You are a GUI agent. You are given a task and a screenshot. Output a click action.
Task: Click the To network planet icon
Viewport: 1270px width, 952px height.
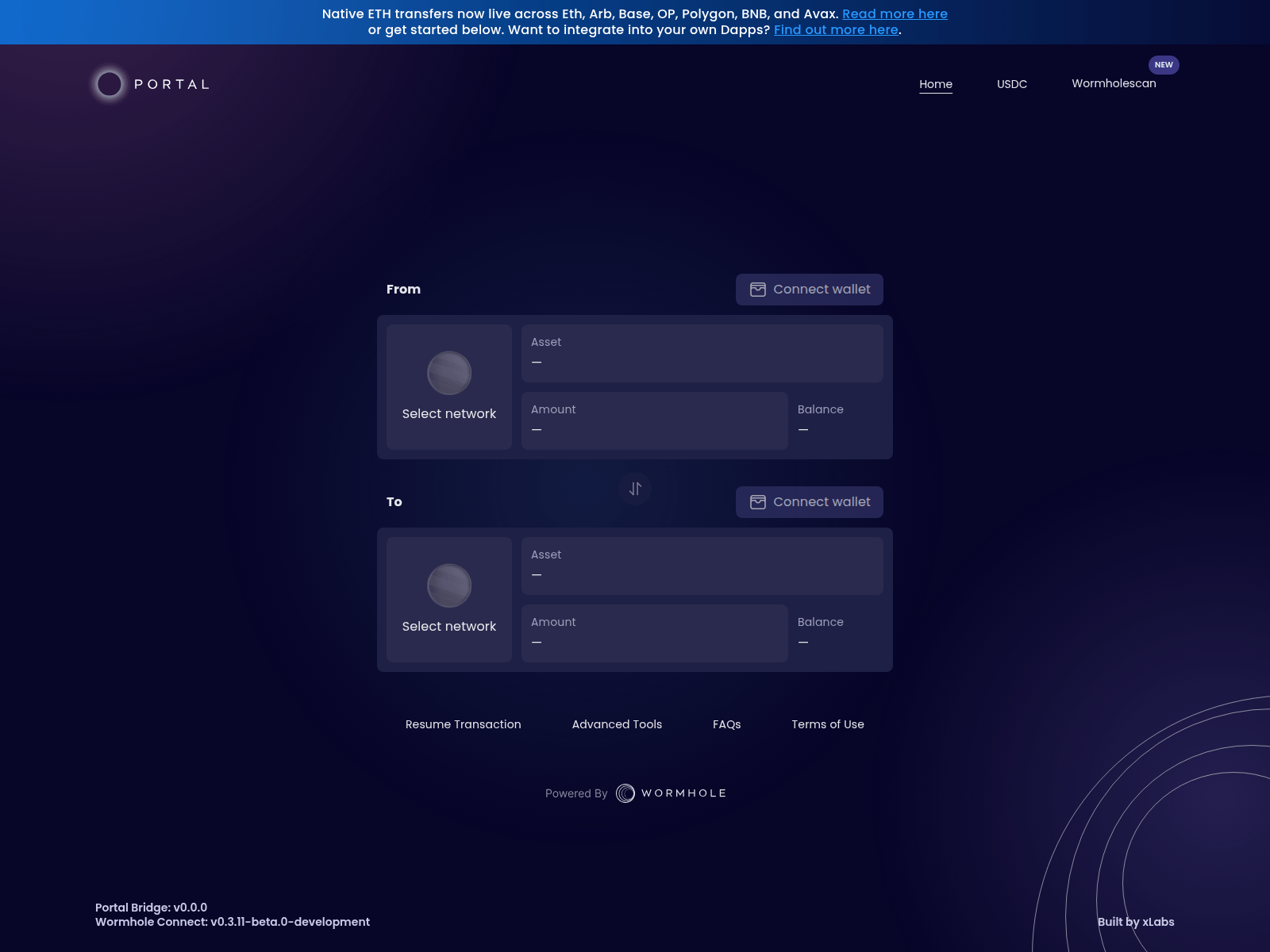pyautogui.click(x=449, y=585)
